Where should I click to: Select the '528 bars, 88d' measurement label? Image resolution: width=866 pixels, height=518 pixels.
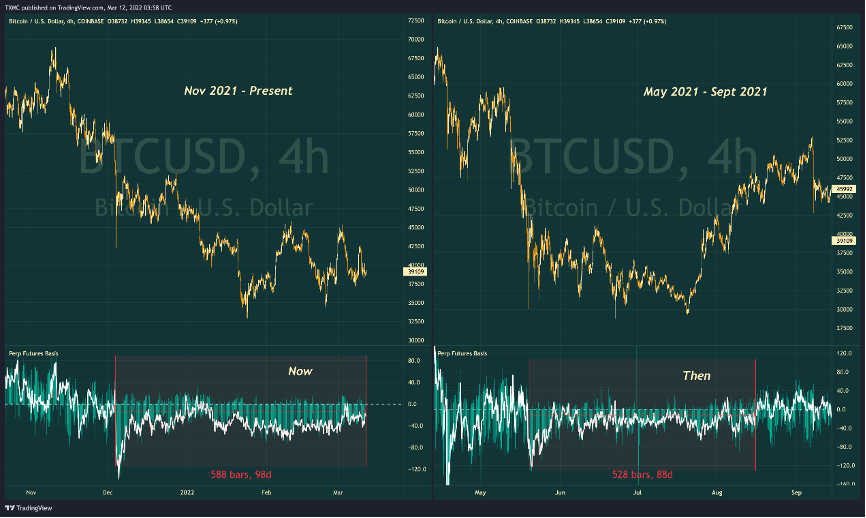pyautogui.click(x=642, y=474)
